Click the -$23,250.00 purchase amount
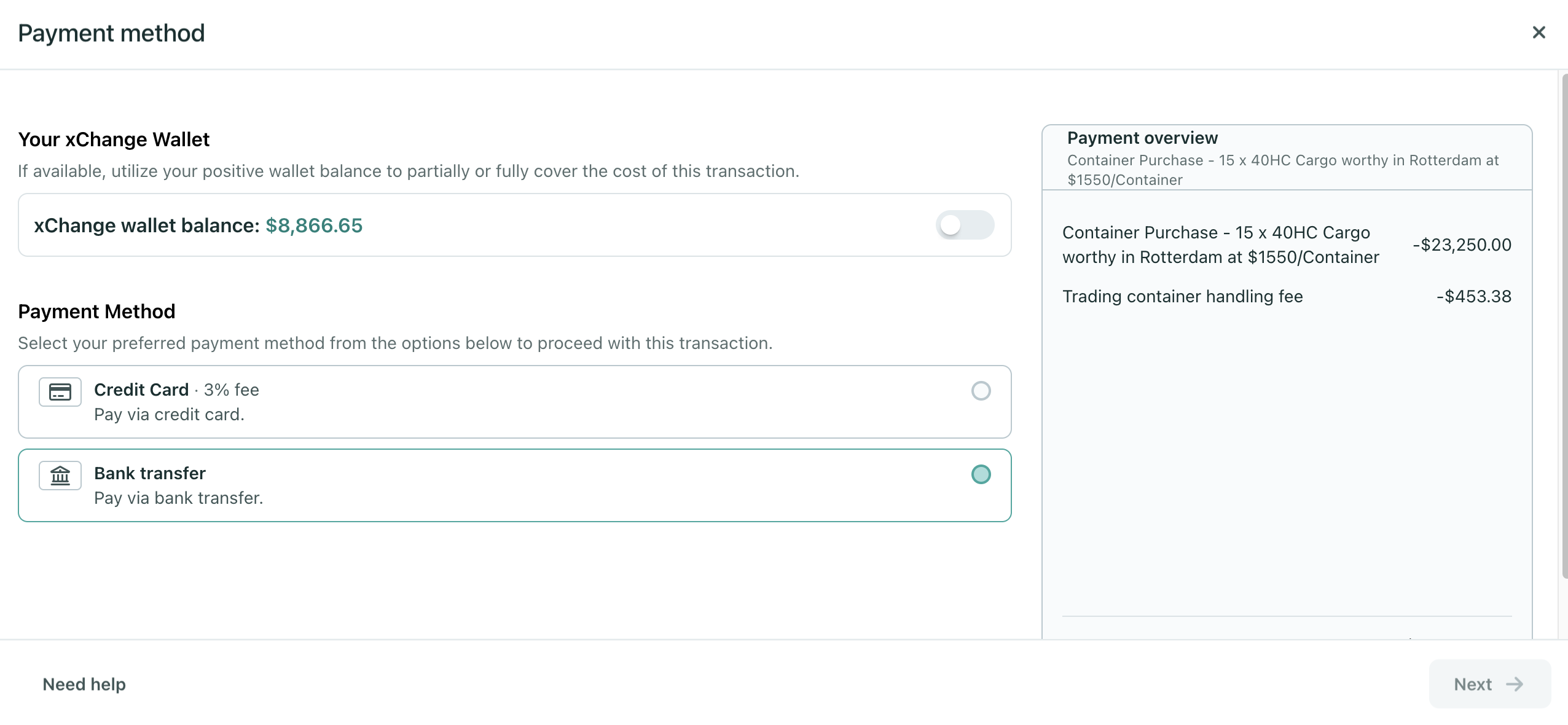 click(x=1462, y=245)
